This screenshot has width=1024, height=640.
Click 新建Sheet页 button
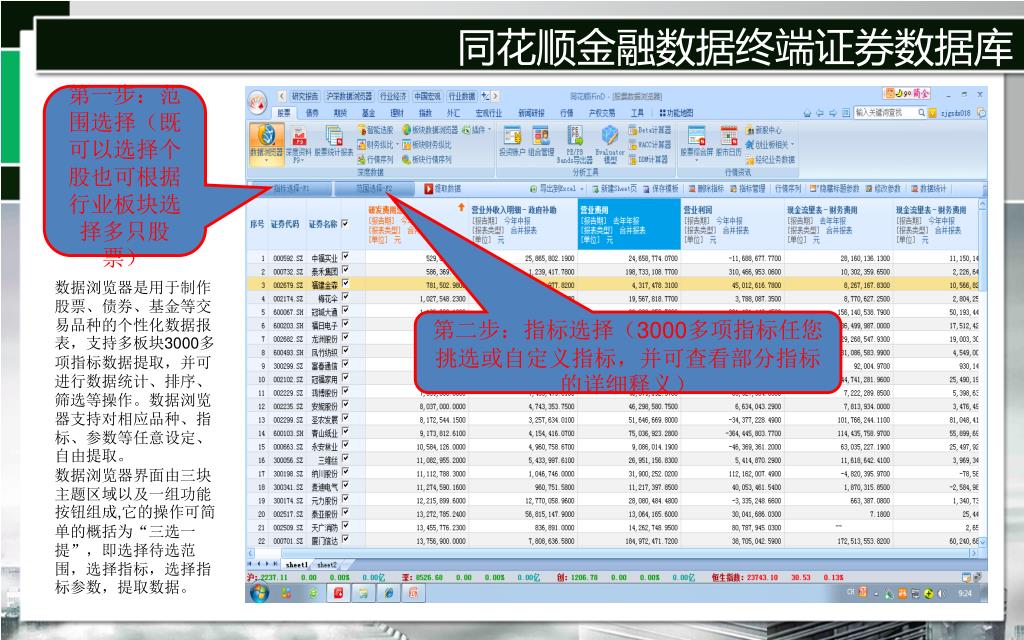tap(613, 189)
